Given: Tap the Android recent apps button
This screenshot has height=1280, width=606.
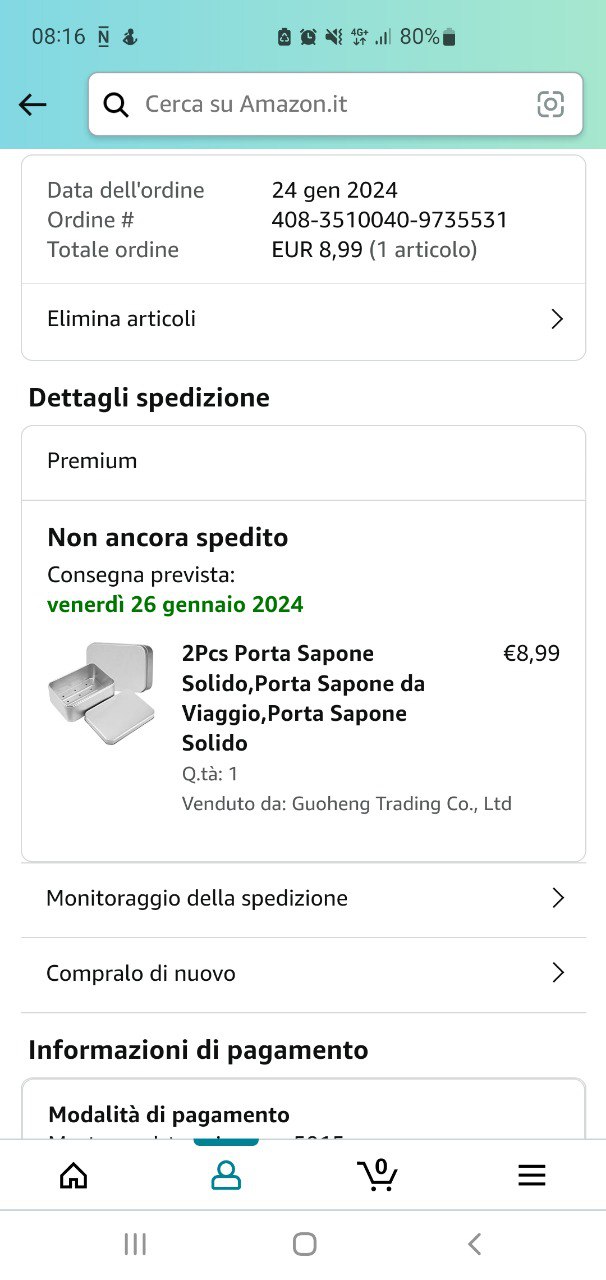Looking at the screenshot, I should [135, 1244].
